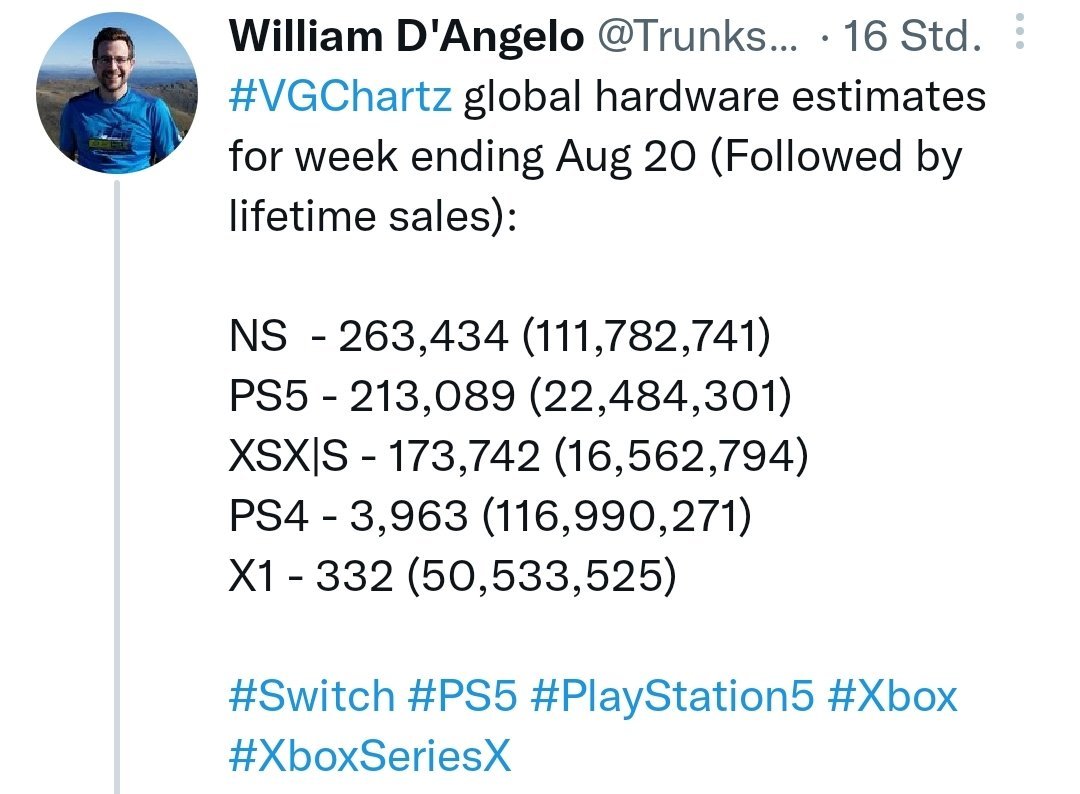Screen dimensions: 1080x794
Task: Open the #VGChartz hashtag
Action: click(x=340, y=96)
